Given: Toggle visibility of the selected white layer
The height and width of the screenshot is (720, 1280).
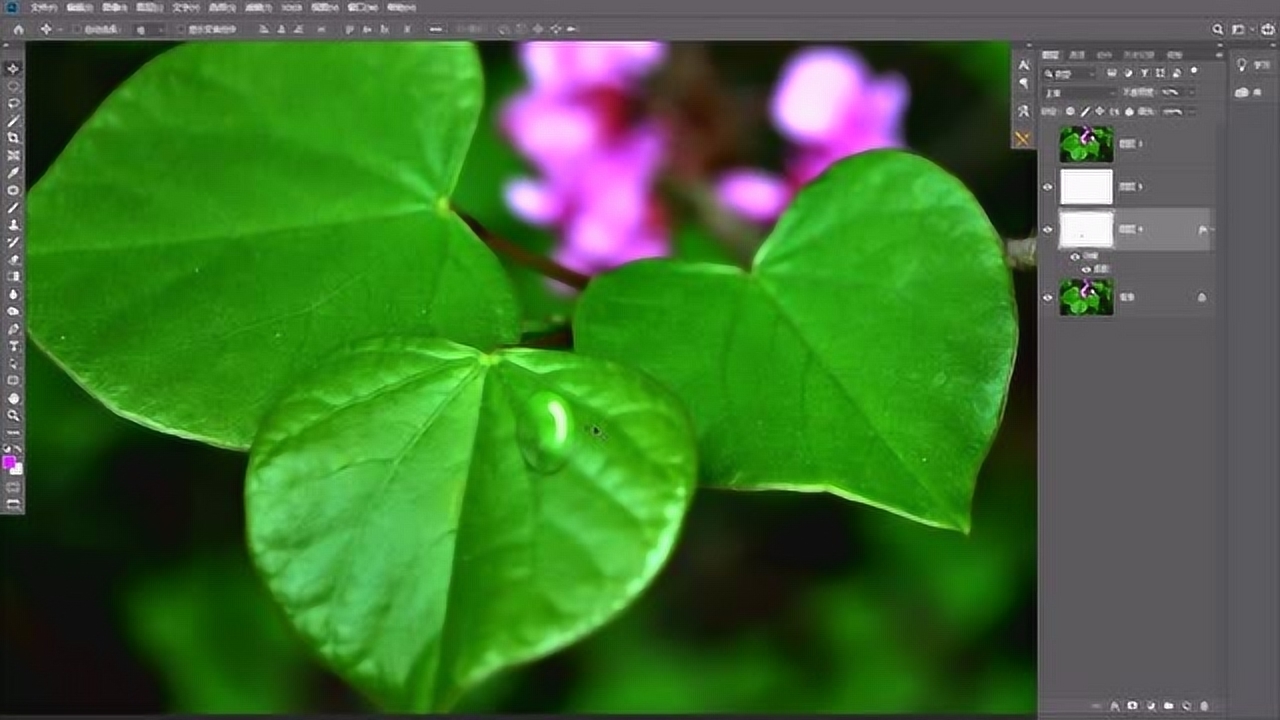Looking at the screenshot, I should pos(1048,230).
